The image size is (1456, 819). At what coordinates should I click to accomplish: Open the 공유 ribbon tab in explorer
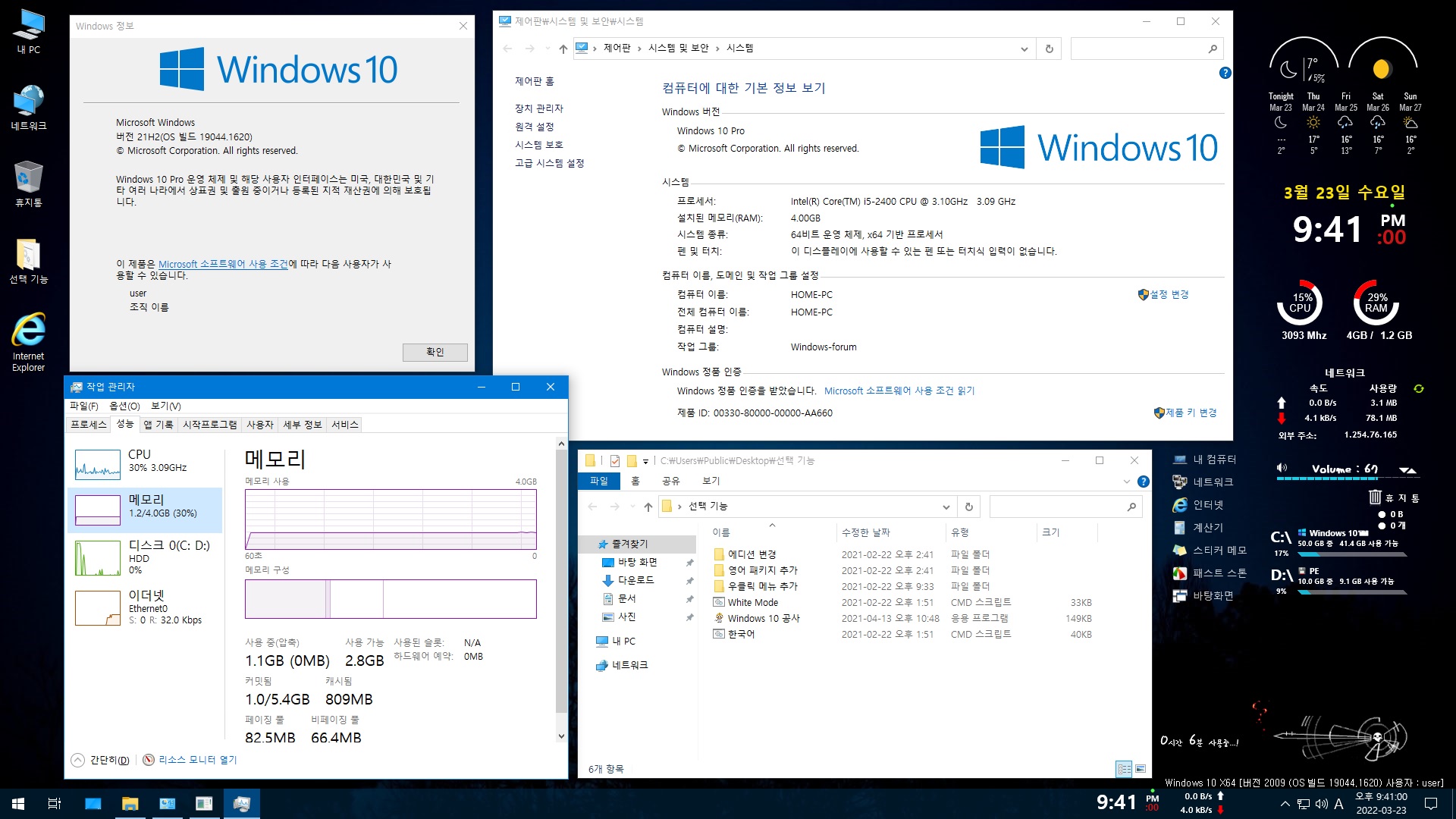[671, 481]
